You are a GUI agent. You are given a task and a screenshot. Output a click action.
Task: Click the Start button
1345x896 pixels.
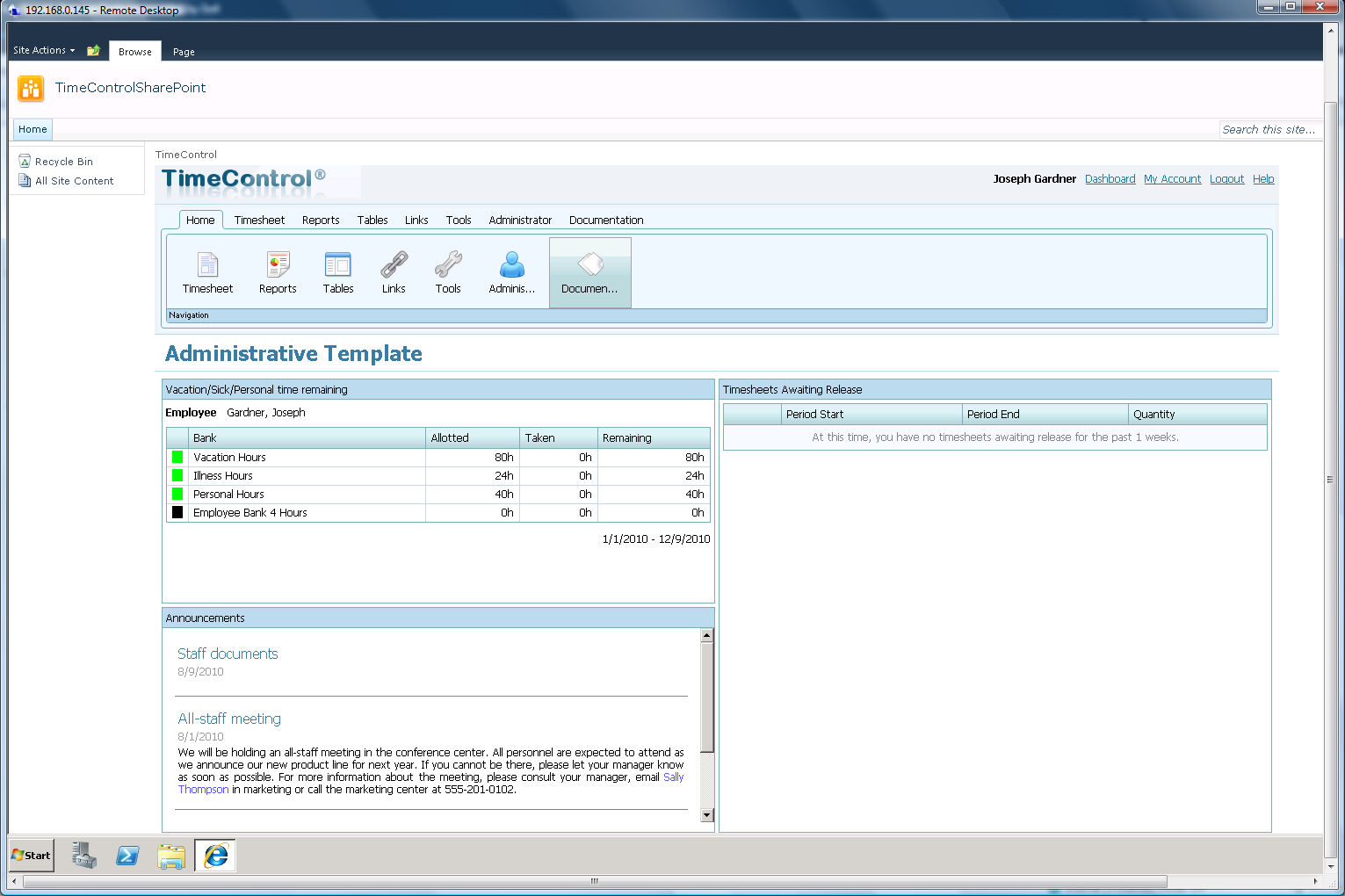point(32,855)
